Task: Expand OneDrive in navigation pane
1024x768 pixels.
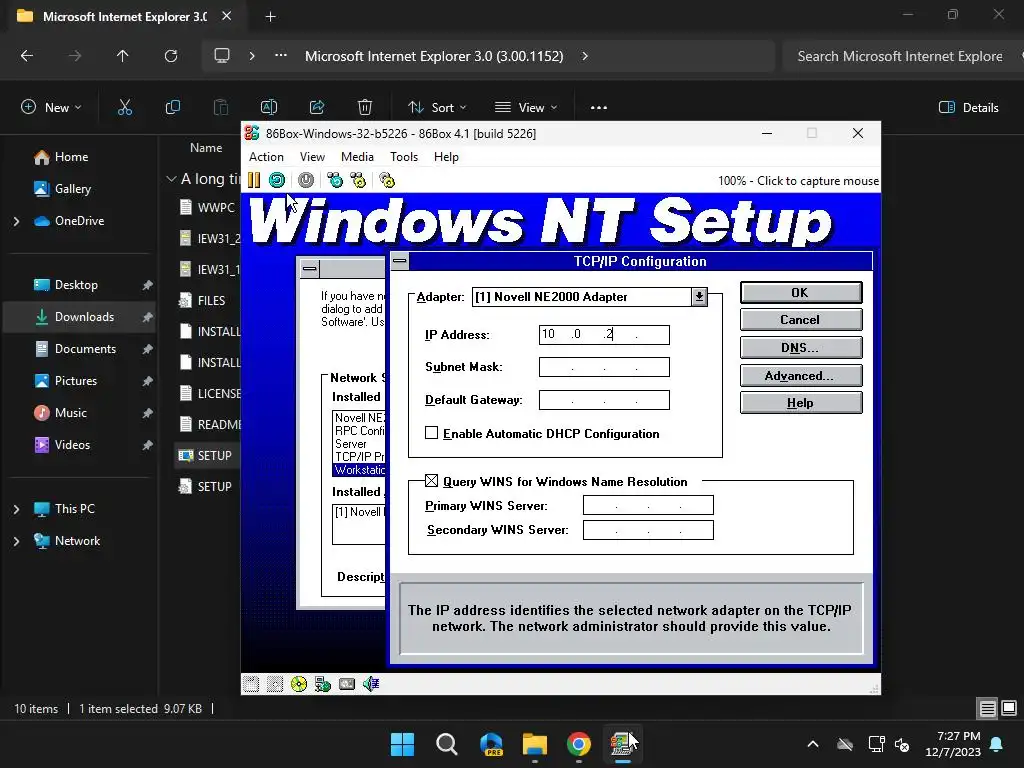Action: pyautogui.click(x=16, y=221)
